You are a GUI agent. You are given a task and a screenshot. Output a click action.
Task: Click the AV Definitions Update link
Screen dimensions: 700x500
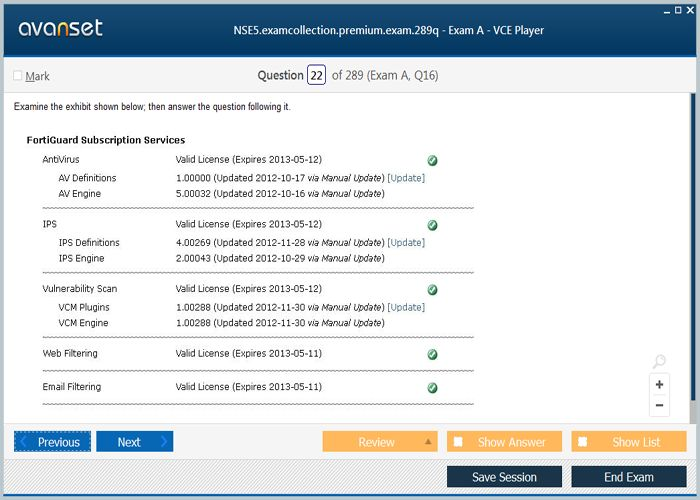[406, 178]
